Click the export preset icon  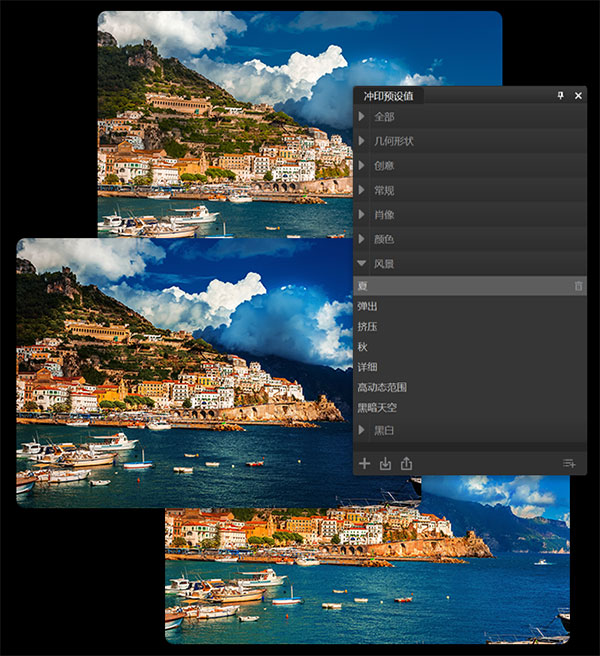(x=406, y=463)
